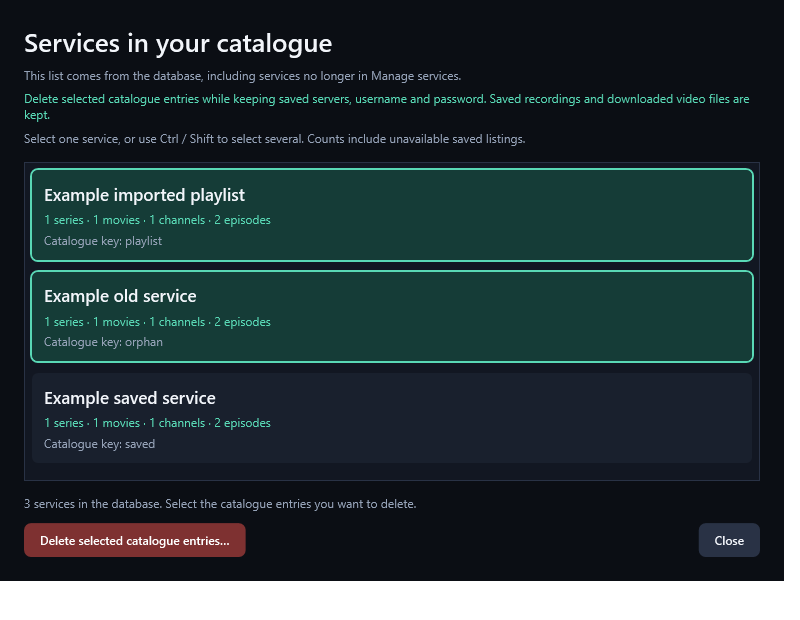Click 'This list comes from the database' line
Viewport: 800px width, 620px height.
(242, 76)
